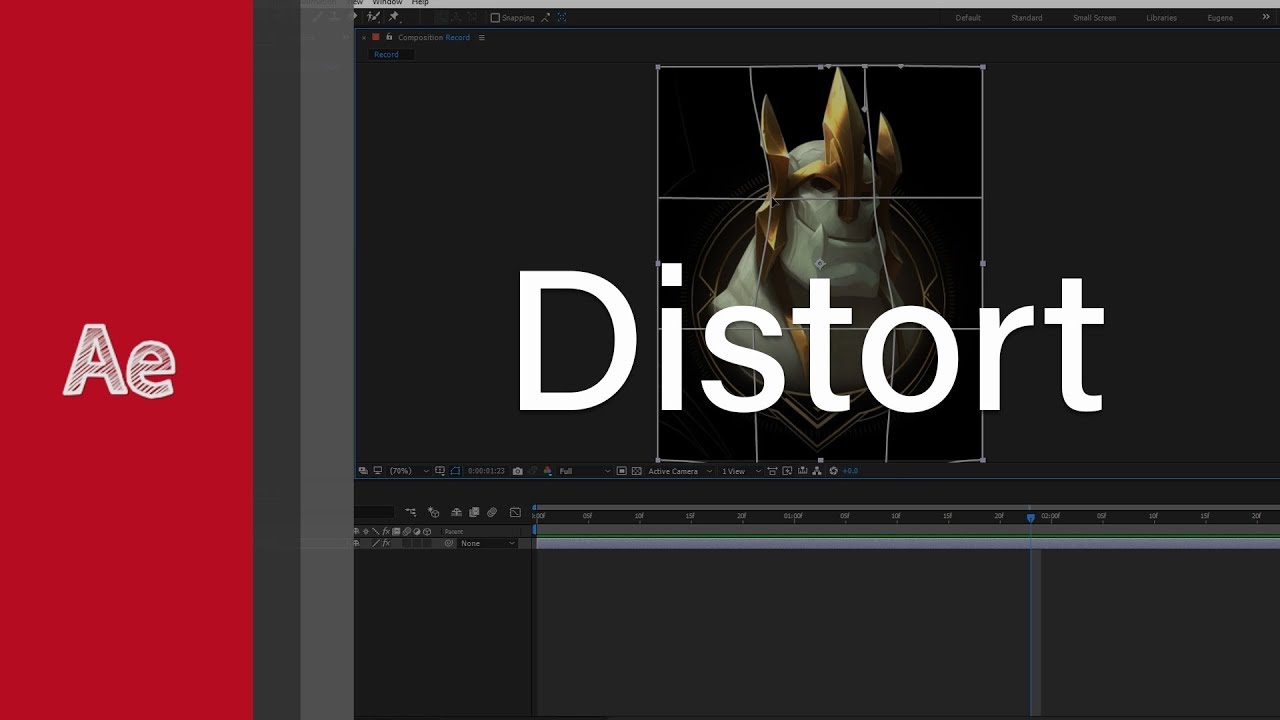Viewport: 1280px width, 720px height.
Task: Click the parent pick whip icon
Action: tap(449, 543)
